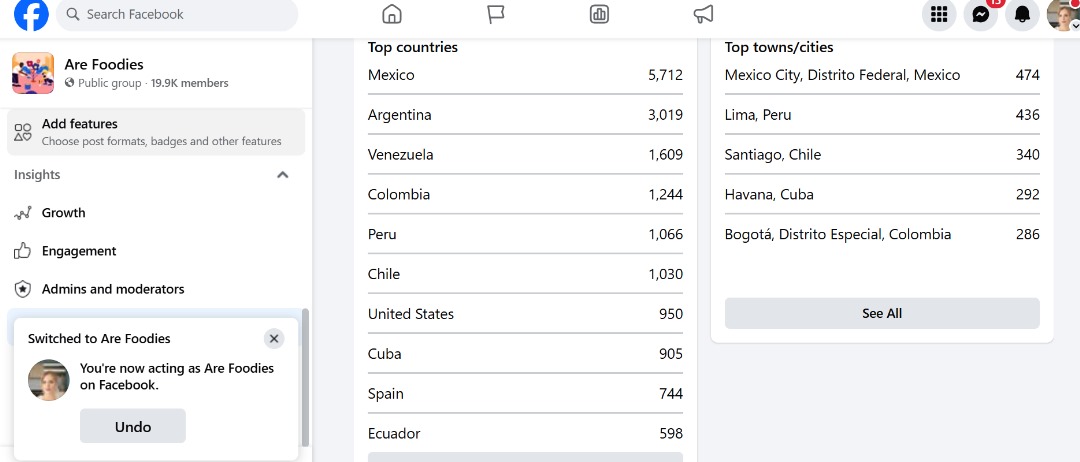Open the Pages flag icon
The height and width of the screenshot is (462, 1080).
click(x=496, y=14)
